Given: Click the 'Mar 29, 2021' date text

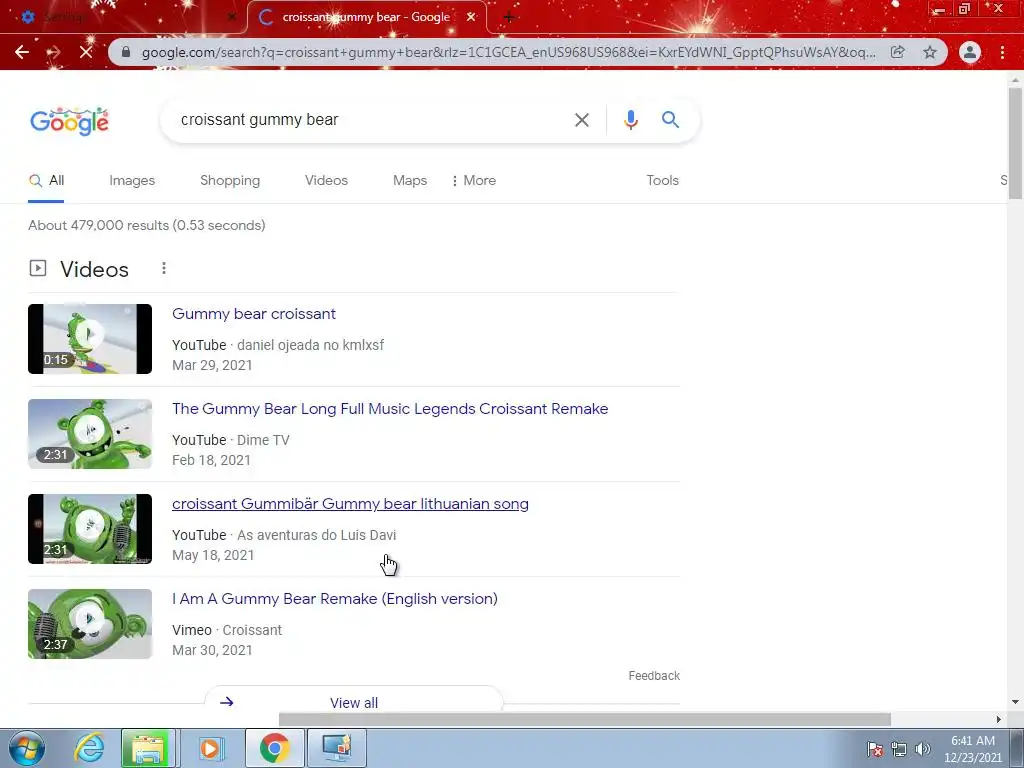Looking at the screenshot, I should tap(212, 365).
